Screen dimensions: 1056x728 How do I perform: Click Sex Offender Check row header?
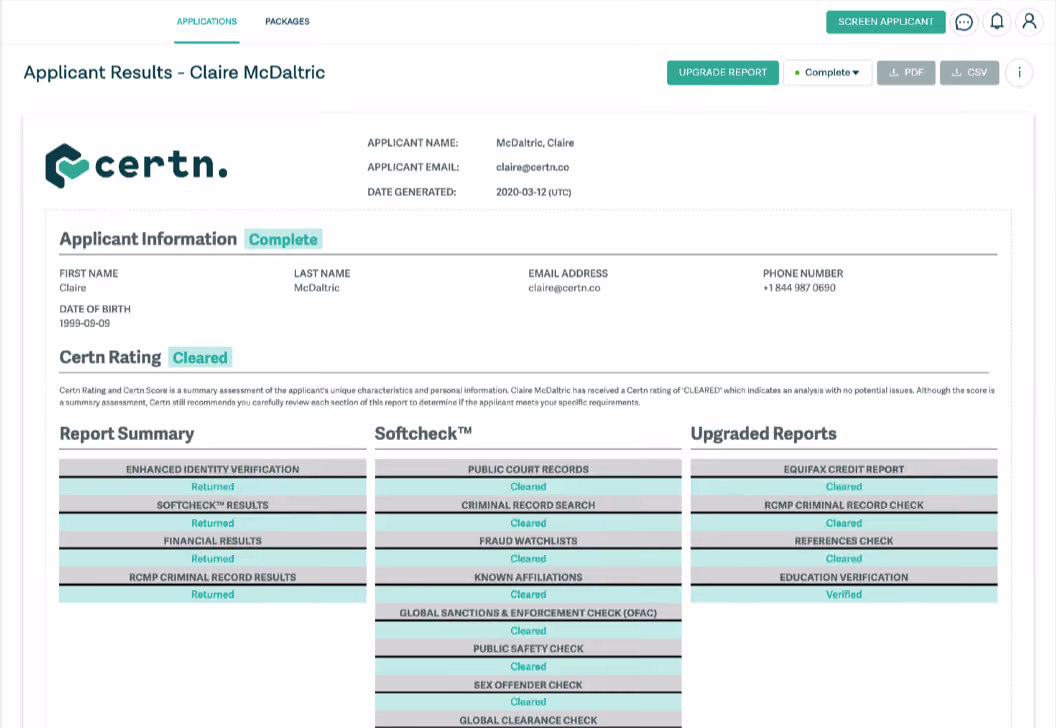[528, 685]
